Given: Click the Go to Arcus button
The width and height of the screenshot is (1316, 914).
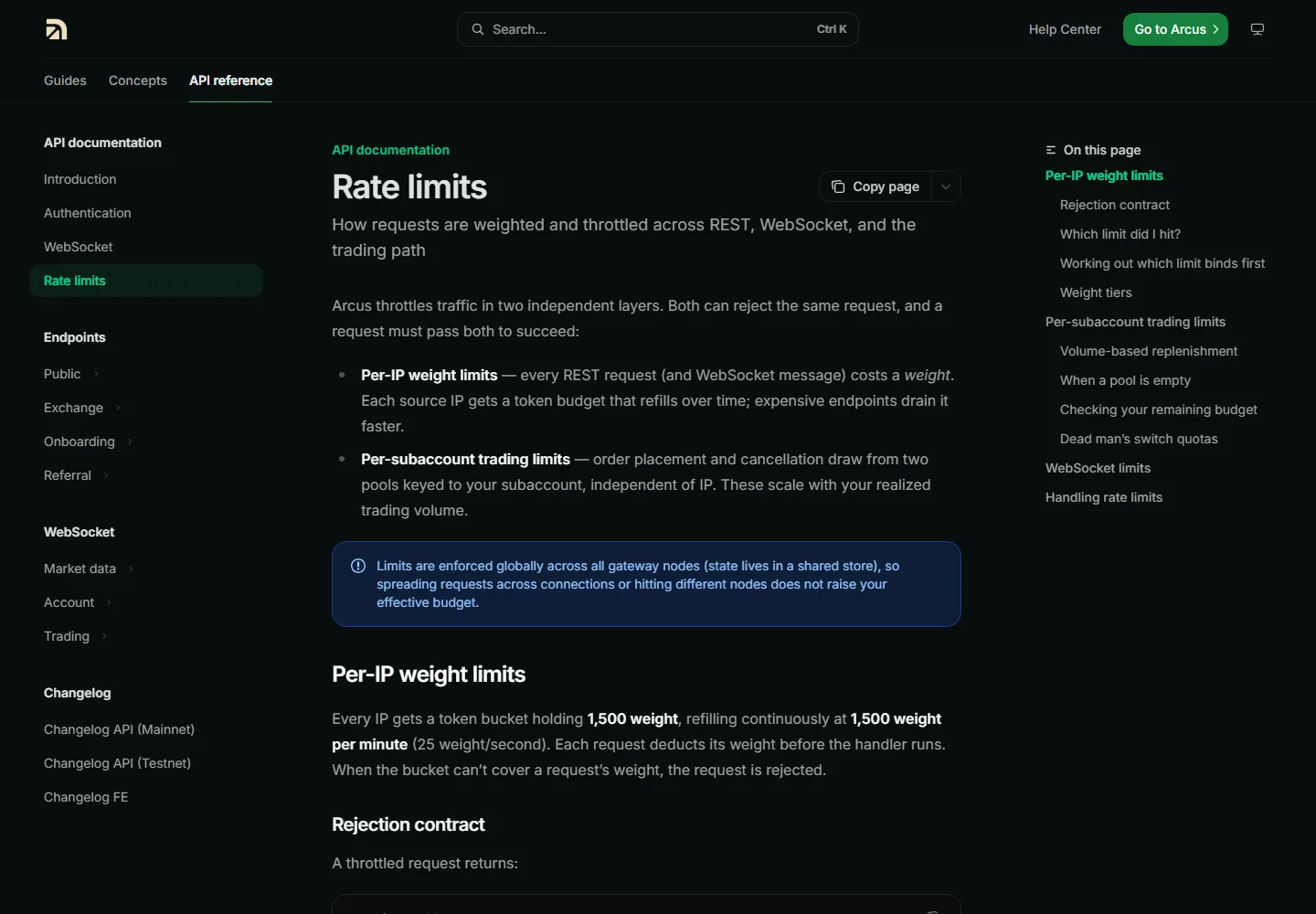Looking at the screenshot, I should pos(1175,29).
